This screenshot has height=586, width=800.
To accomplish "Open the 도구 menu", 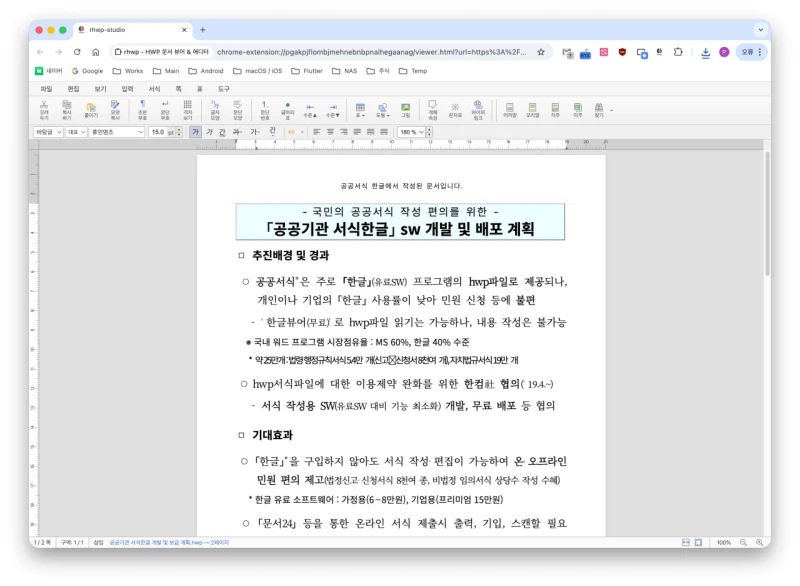I will (x=224, y=89).
